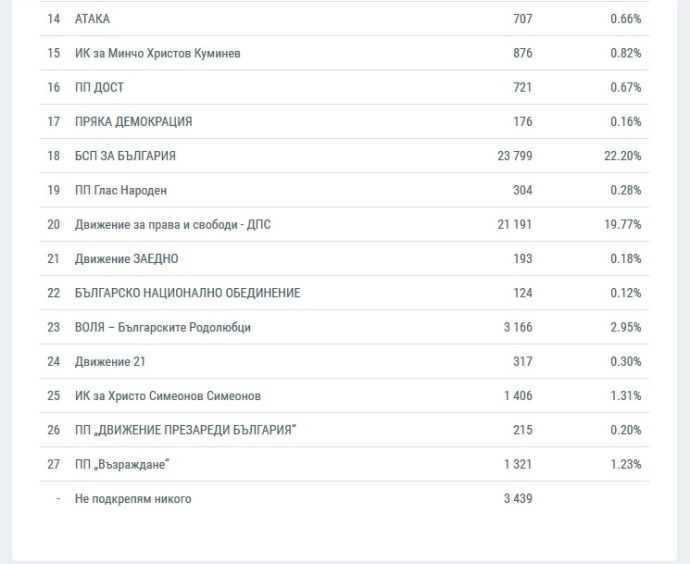Screen dimensions: 690x564
Task: Click the БСП ЗА БЪЛГАРИЯ party name
Action: point(125,156)
